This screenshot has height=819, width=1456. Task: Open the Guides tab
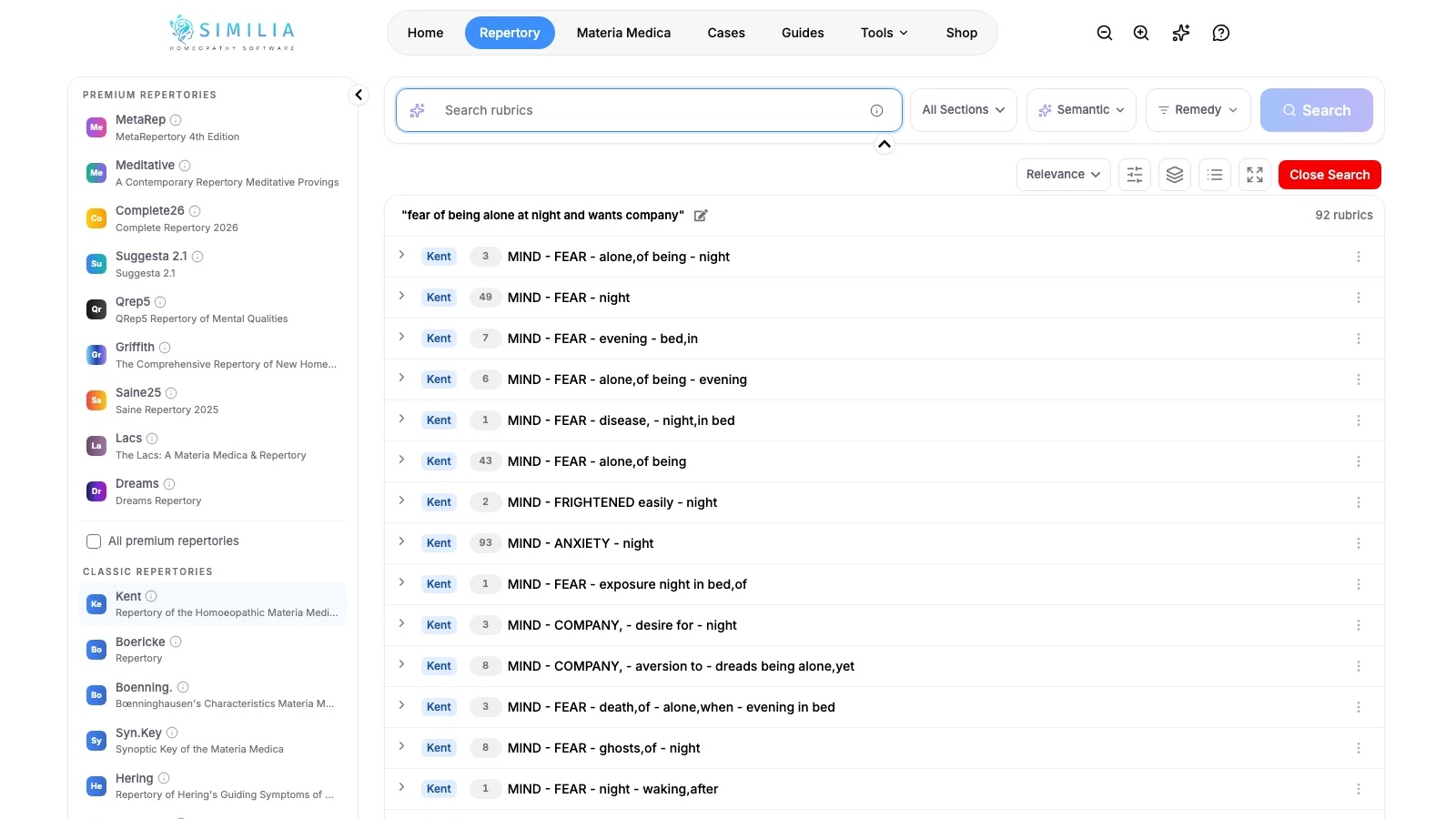[803, 33]
